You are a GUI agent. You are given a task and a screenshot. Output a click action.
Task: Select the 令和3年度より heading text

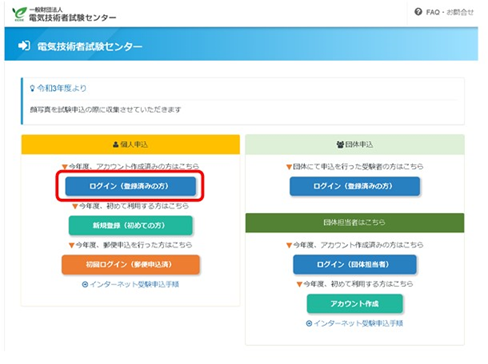click(62, 88)
